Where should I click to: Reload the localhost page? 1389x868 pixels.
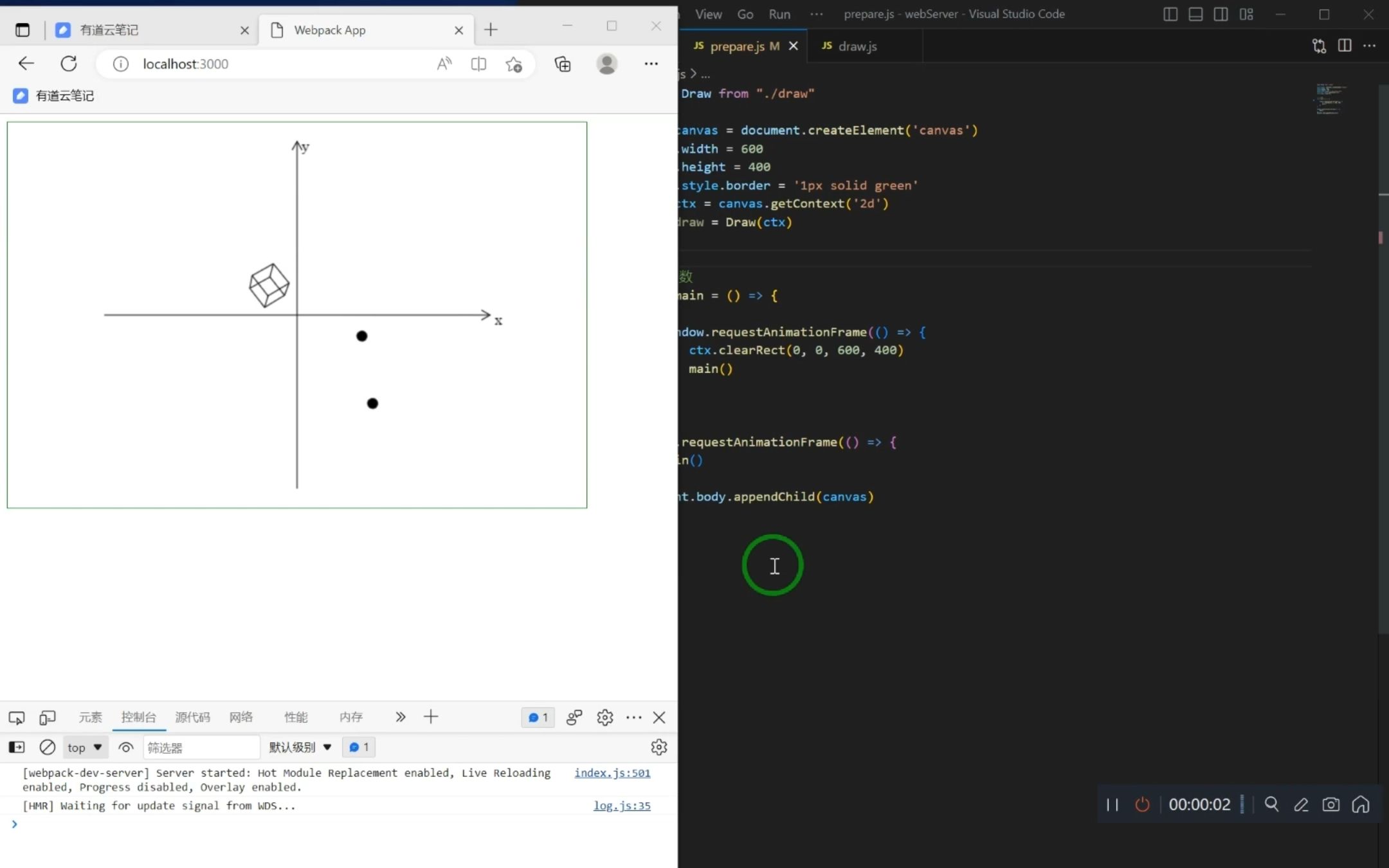pyautogui.click(x=69, y=64)
